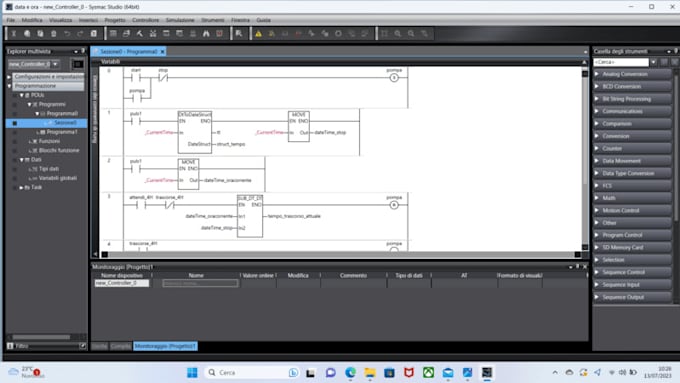Image resolution: width=680 pixels, height=383 pixels.
Task: Click the Undo arrow icon
Action: (x=67, y=33)
